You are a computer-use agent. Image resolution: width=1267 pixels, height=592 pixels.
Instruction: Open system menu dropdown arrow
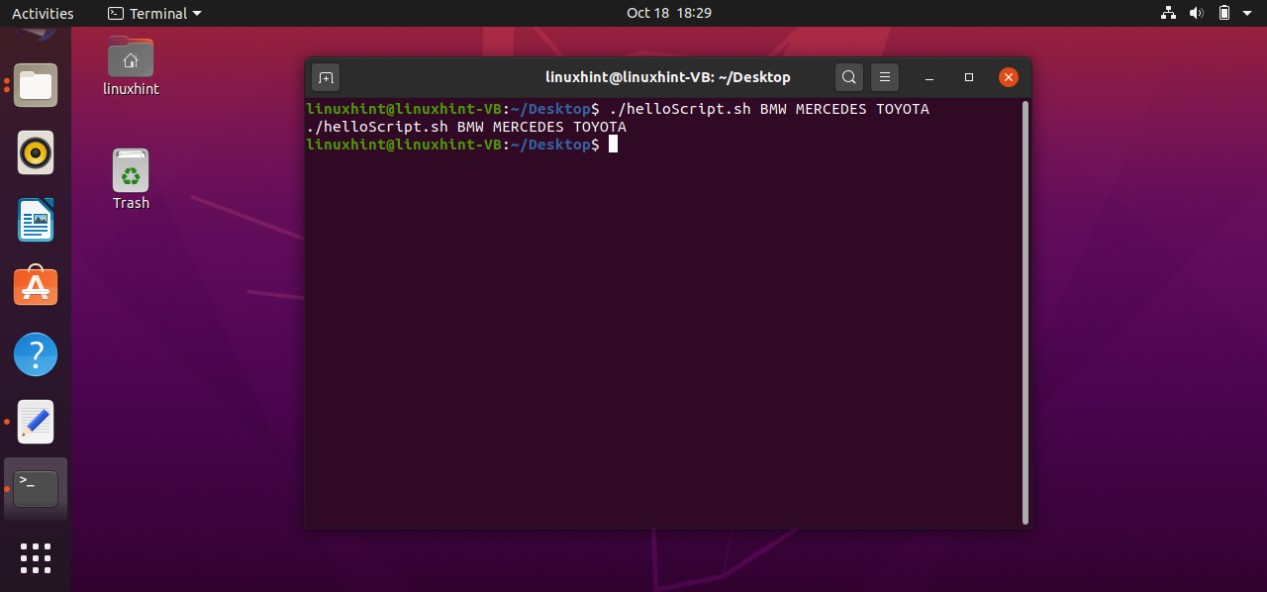(1247, 13)
